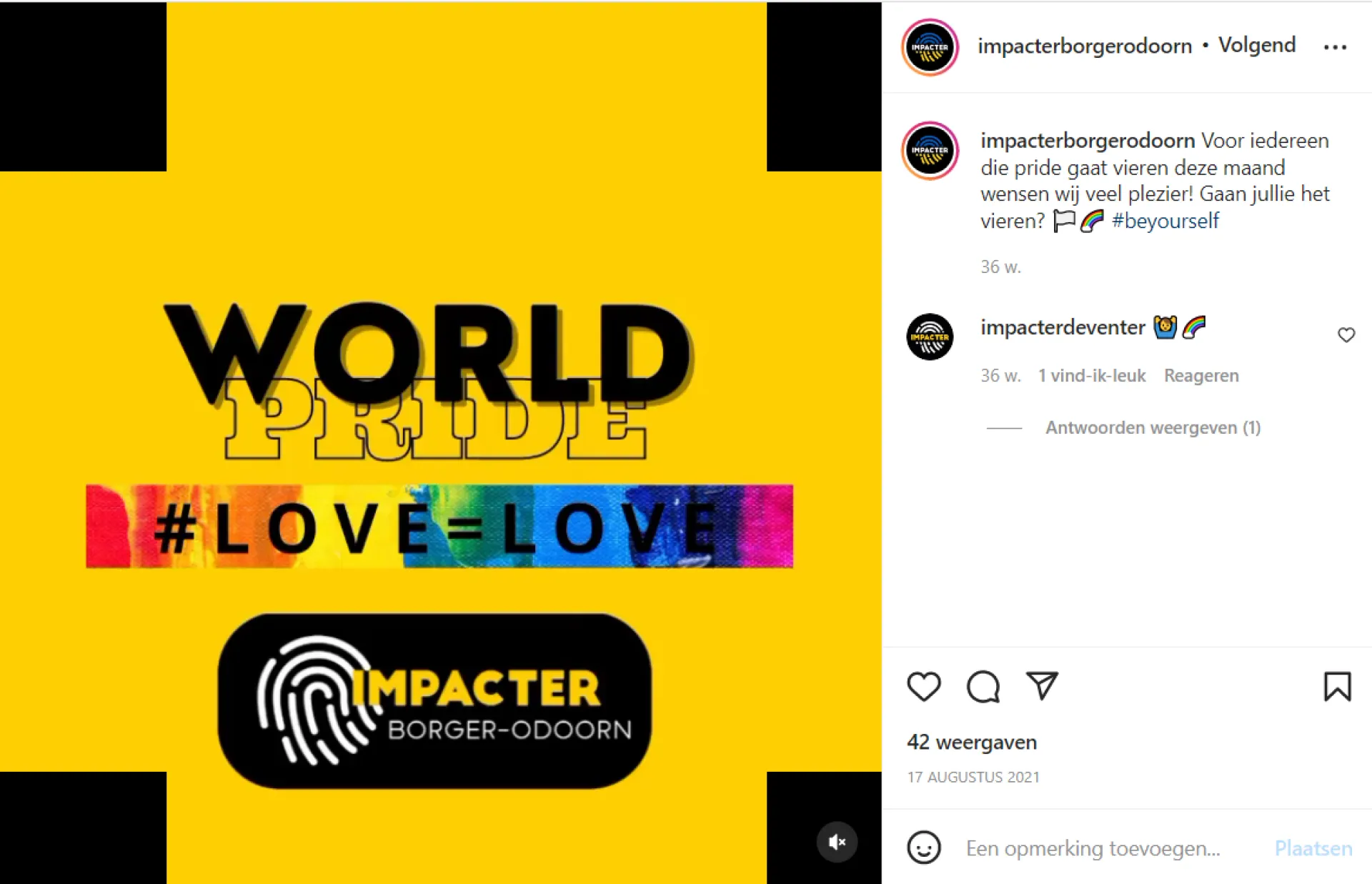Viewport: 1372px width, 884px height.
Task: Open impacterborgerodoorn header profile picture
Action: coord(930,47)
